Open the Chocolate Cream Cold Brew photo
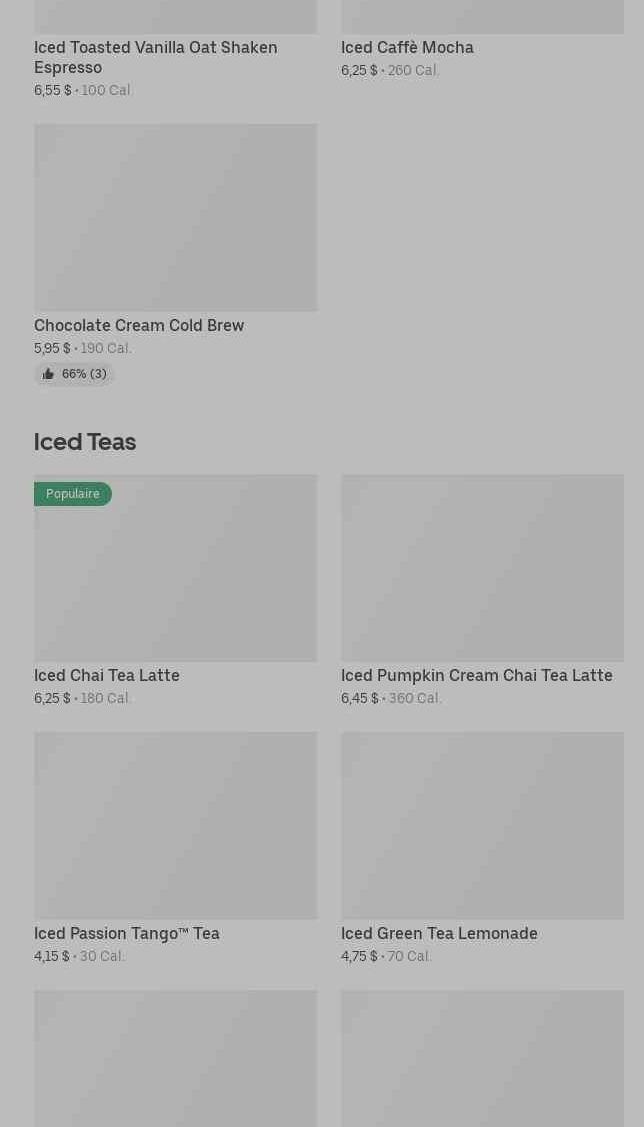 click(175, 217)
